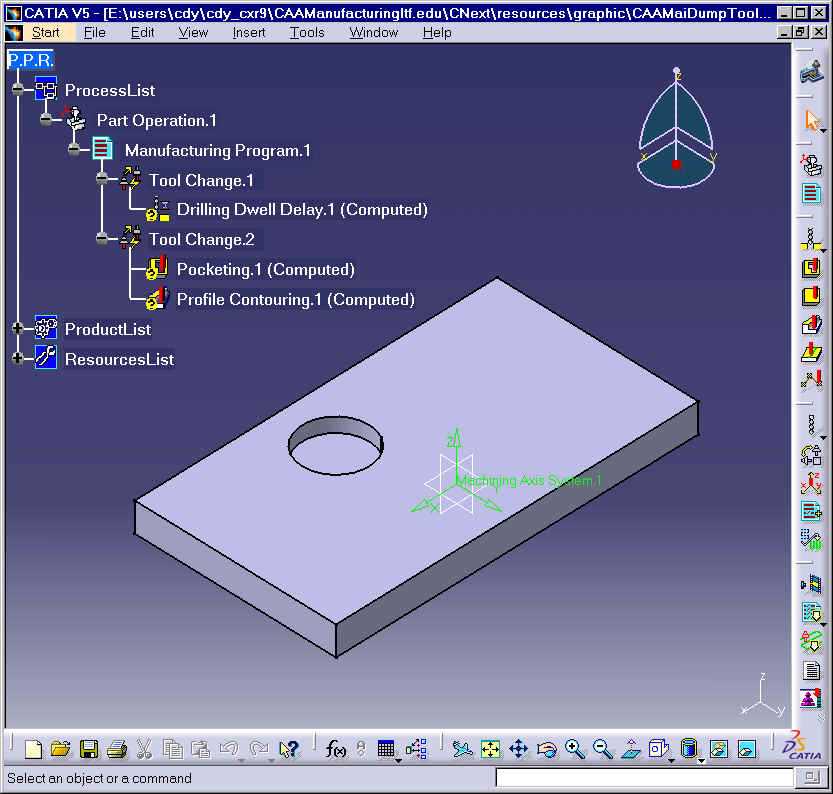
Task: Click the Save diskette icon
Action: 89,749
